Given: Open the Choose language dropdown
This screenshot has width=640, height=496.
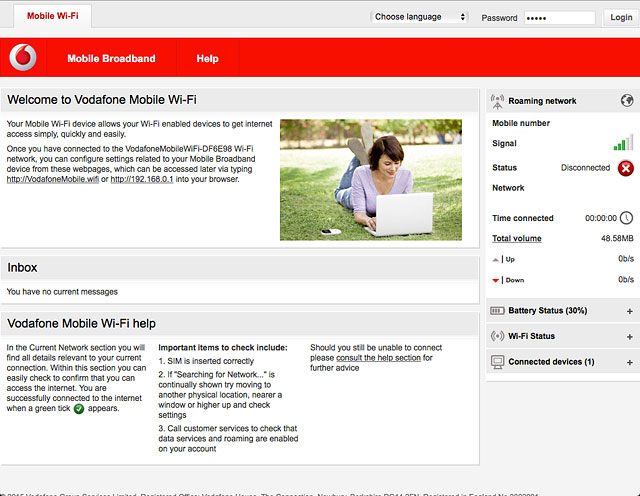Looking at the screenshot, I should point(420,17).
